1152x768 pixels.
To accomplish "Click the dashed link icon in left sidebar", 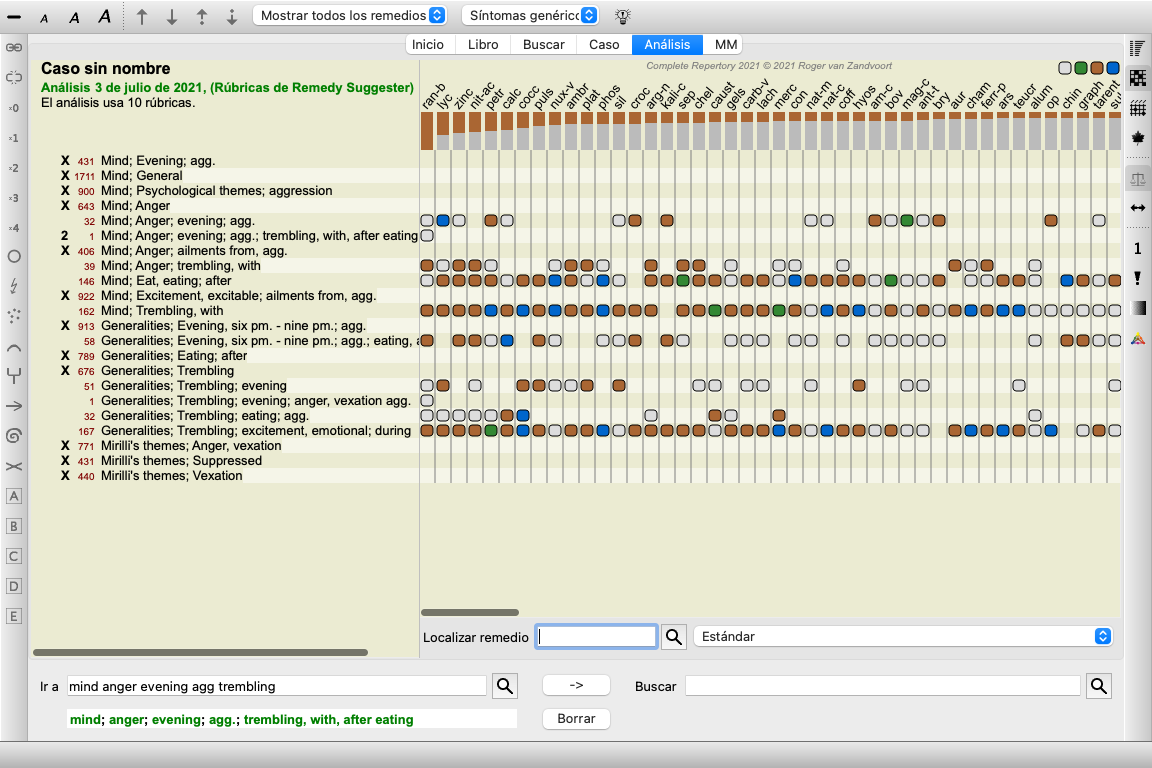I will [x=14, y=77].
